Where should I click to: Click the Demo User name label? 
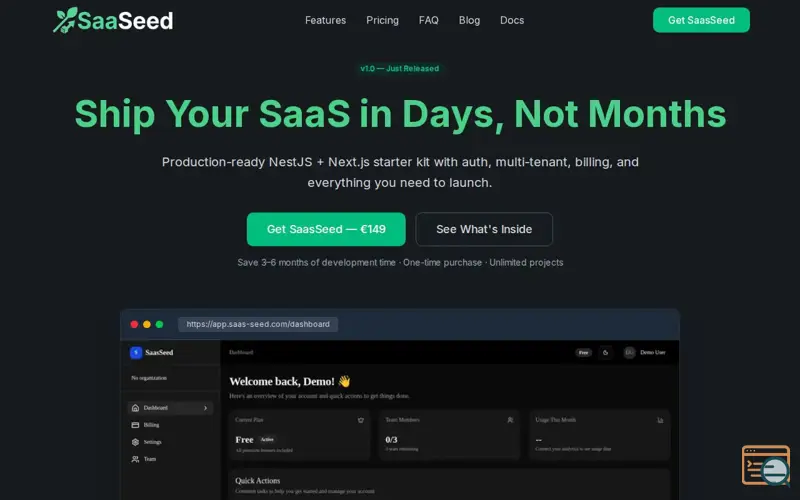pyautogui.click(x=653, y=353)
